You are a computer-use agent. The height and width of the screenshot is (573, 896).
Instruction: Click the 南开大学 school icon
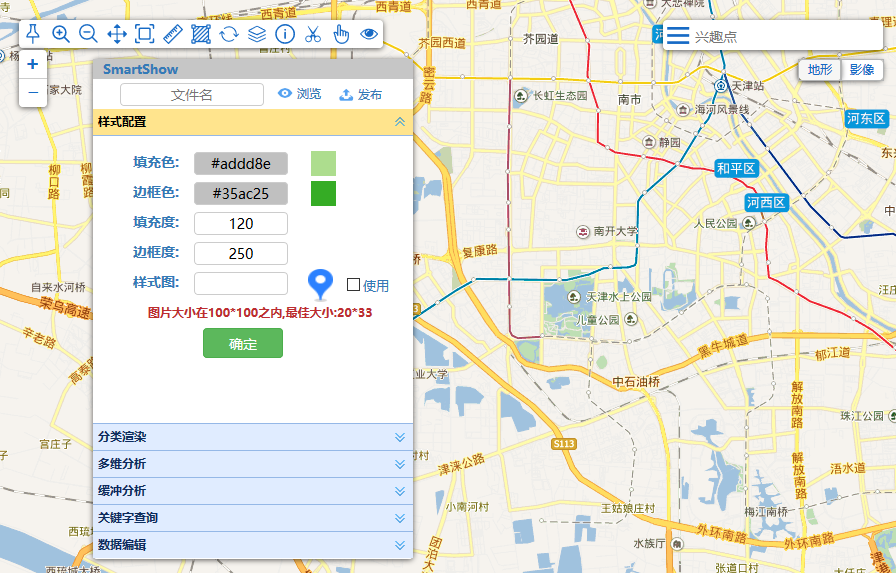pos(582,231)
